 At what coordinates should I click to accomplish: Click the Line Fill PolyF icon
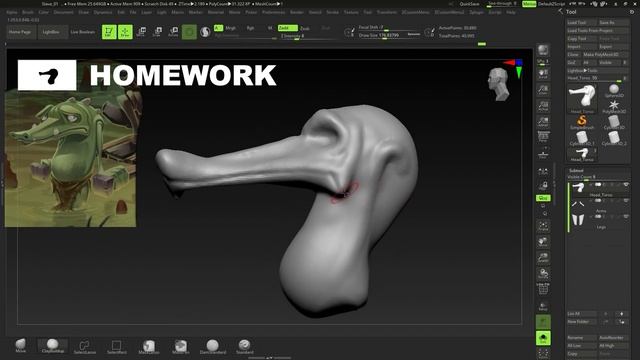(x=543, y=289)
